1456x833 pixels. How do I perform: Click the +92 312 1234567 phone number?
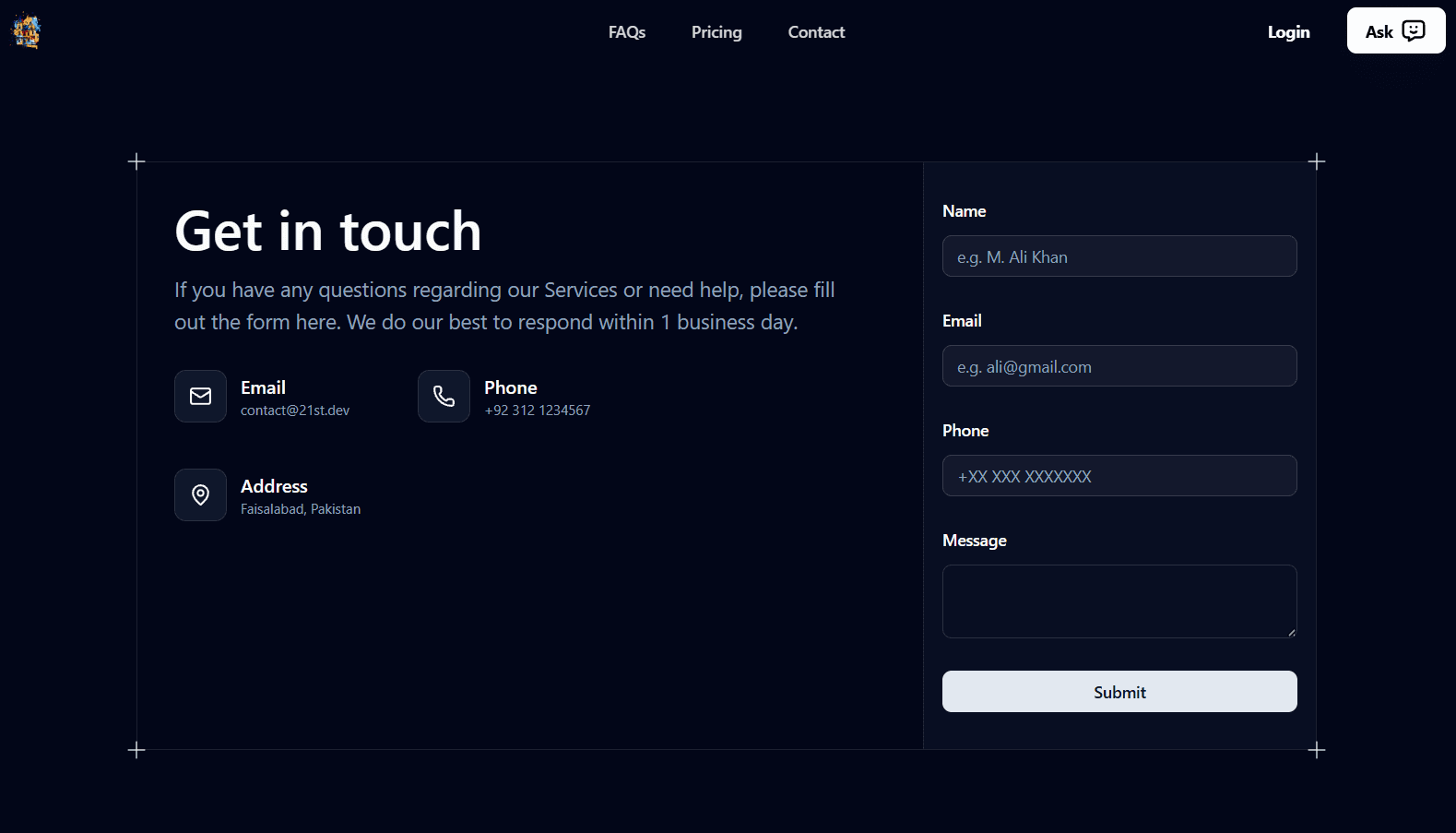coord(537,411)
